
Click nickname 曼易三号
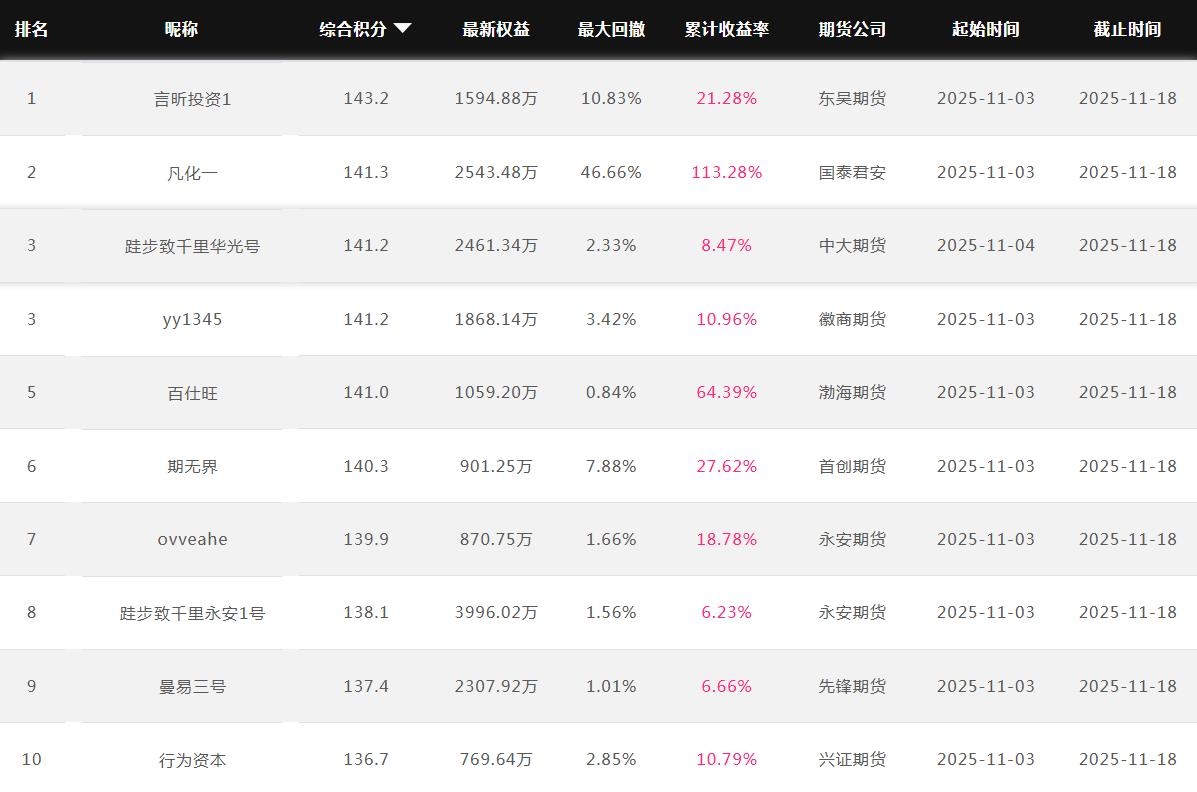(x=192, y=686)
